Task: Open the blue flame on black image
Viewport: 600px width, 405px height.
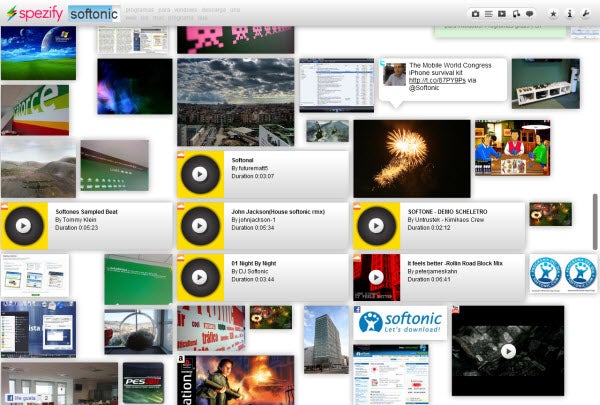Action: [135, 86]
